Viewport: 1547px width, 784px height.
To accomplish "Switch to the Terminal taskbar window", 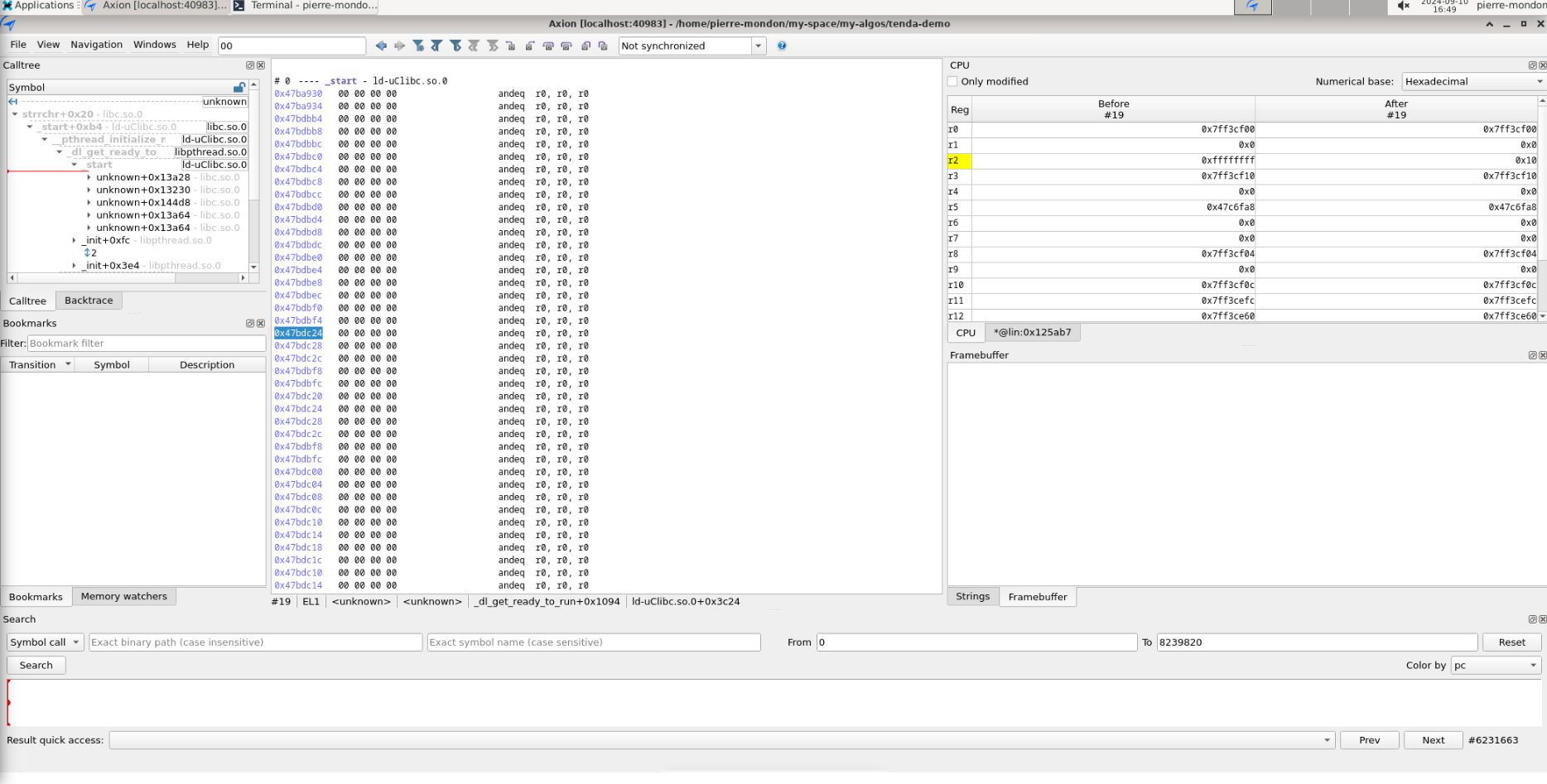I will [x=306, y=6].
